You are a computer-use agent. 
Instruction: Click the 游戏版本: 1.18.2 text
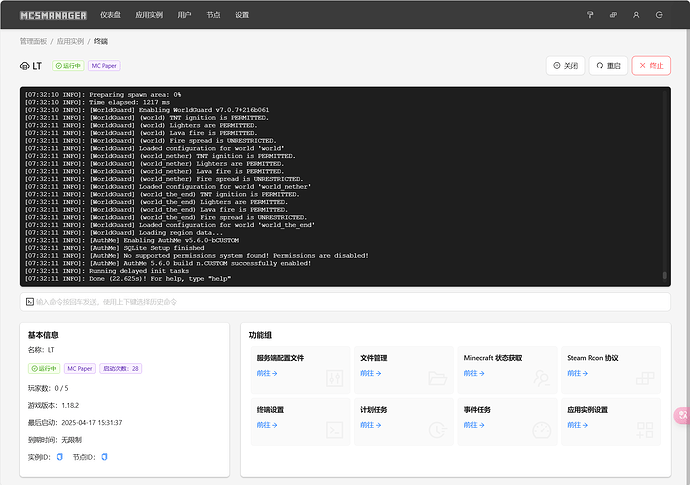click(x=53, y=405)
